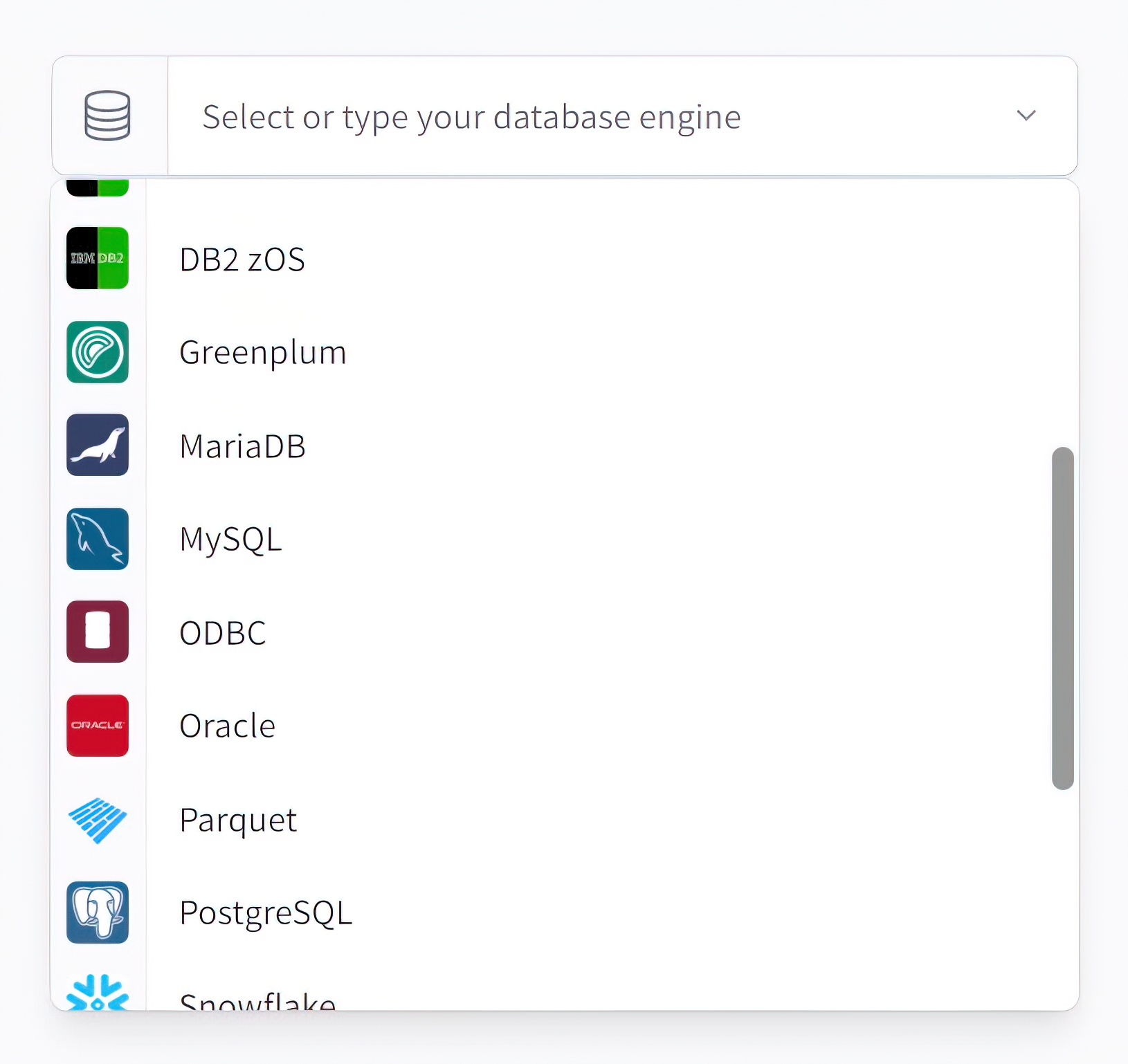Choose DB2 zOS from the list

[x=242, y=259]
